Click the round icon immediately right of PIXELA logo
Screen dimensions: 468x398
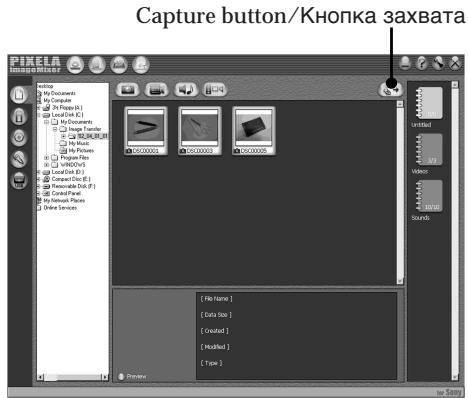75,65
